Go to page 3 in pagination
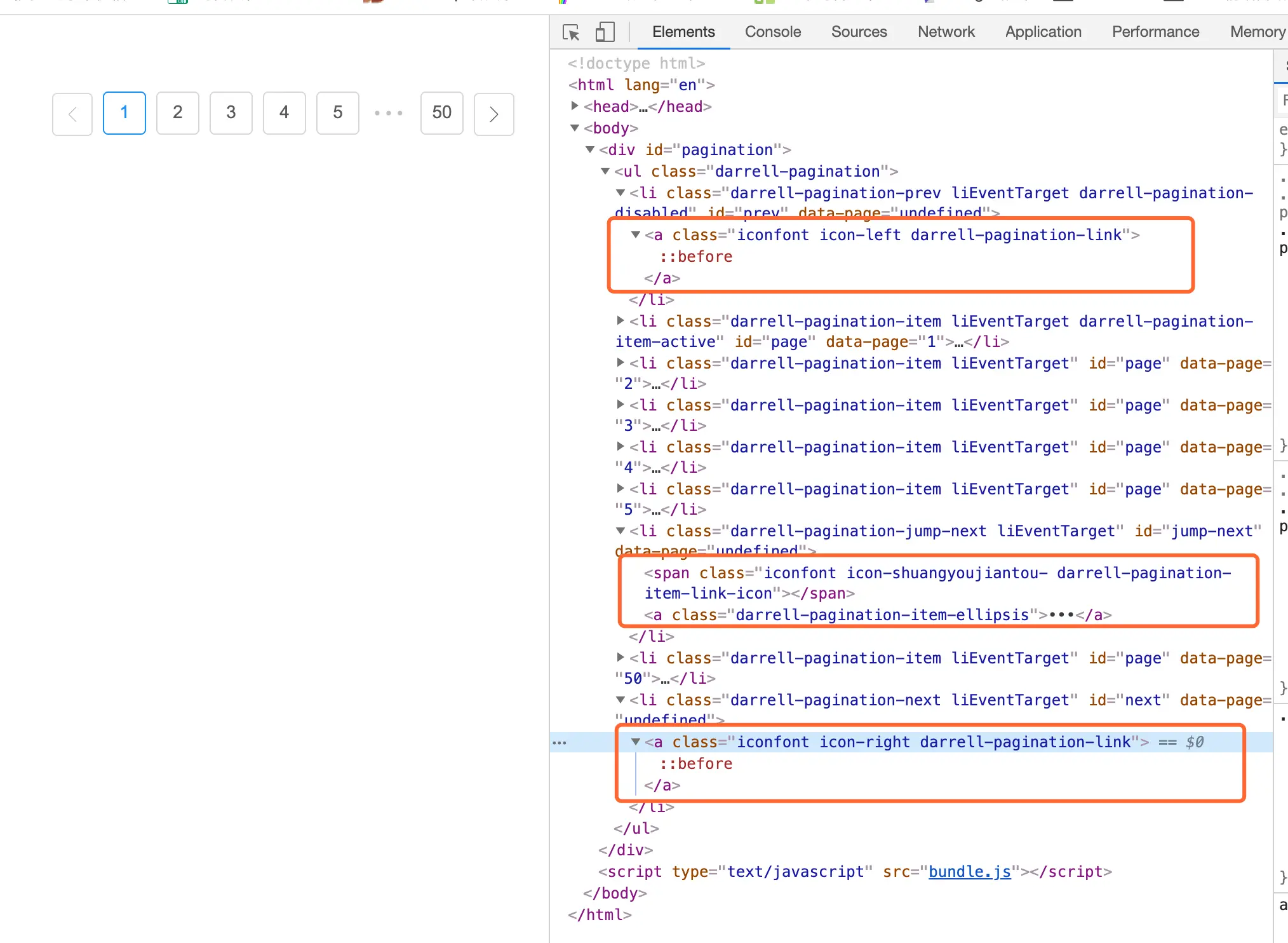The height and width of the screenshot is (943, 1288). tap(231, 113)
